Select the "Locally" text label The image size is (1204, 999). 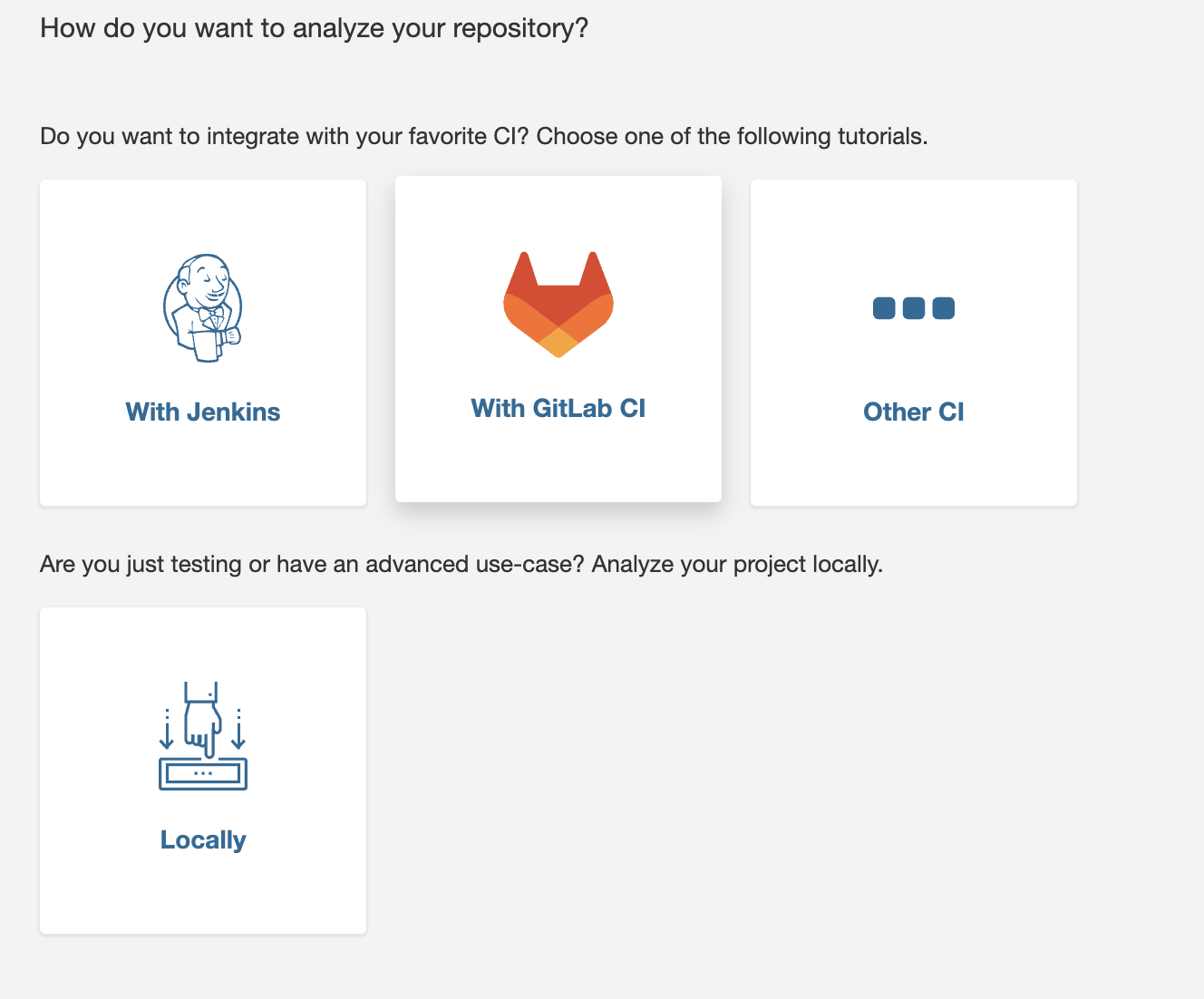tap(203, 839)
